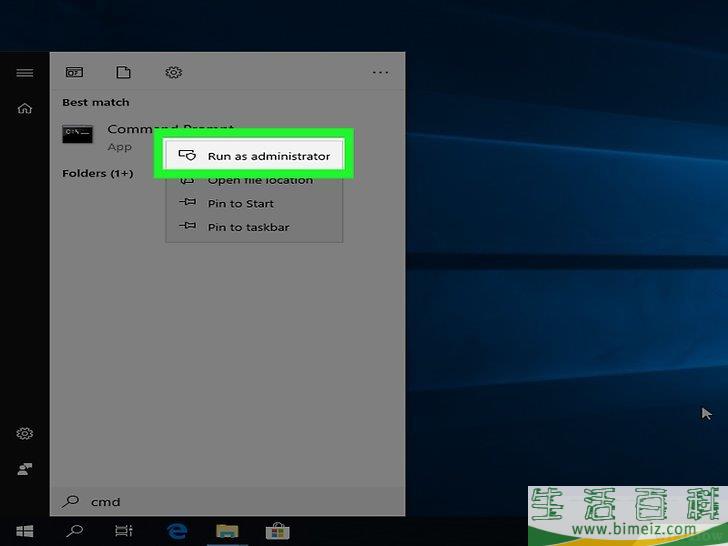
Task: Open the three-dot more options menu
Action: tap(380, 73)
